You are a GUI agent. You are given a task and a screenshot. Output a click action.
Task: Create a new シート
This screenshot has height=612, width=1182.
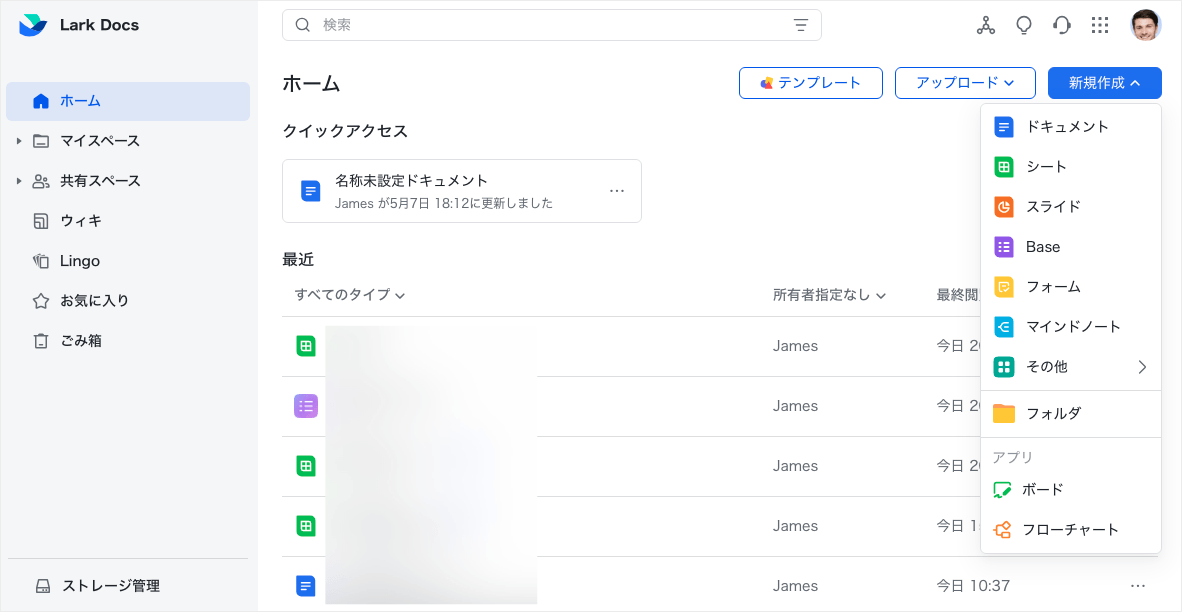tap(1070, 167)
